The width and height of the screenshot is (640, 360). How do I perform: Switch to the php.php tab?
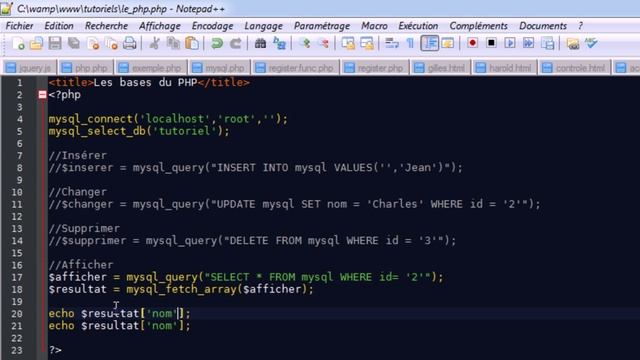[x=86, y=68]
